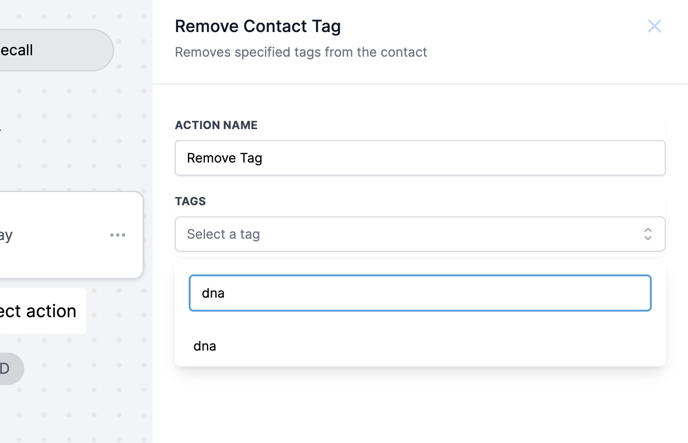Click the up-down chevron in the Tags field

coord(647,234)
